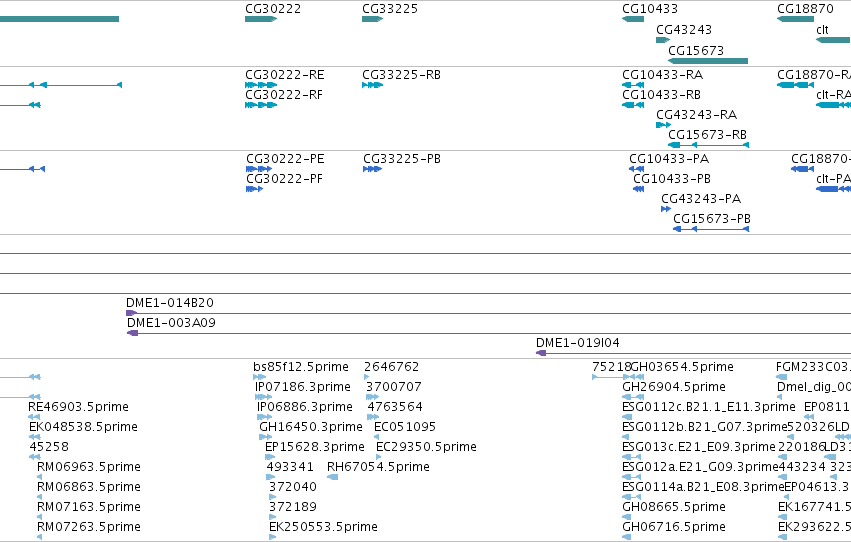Click the RH67054.5prime EST glyph

(x=332, y=477)
